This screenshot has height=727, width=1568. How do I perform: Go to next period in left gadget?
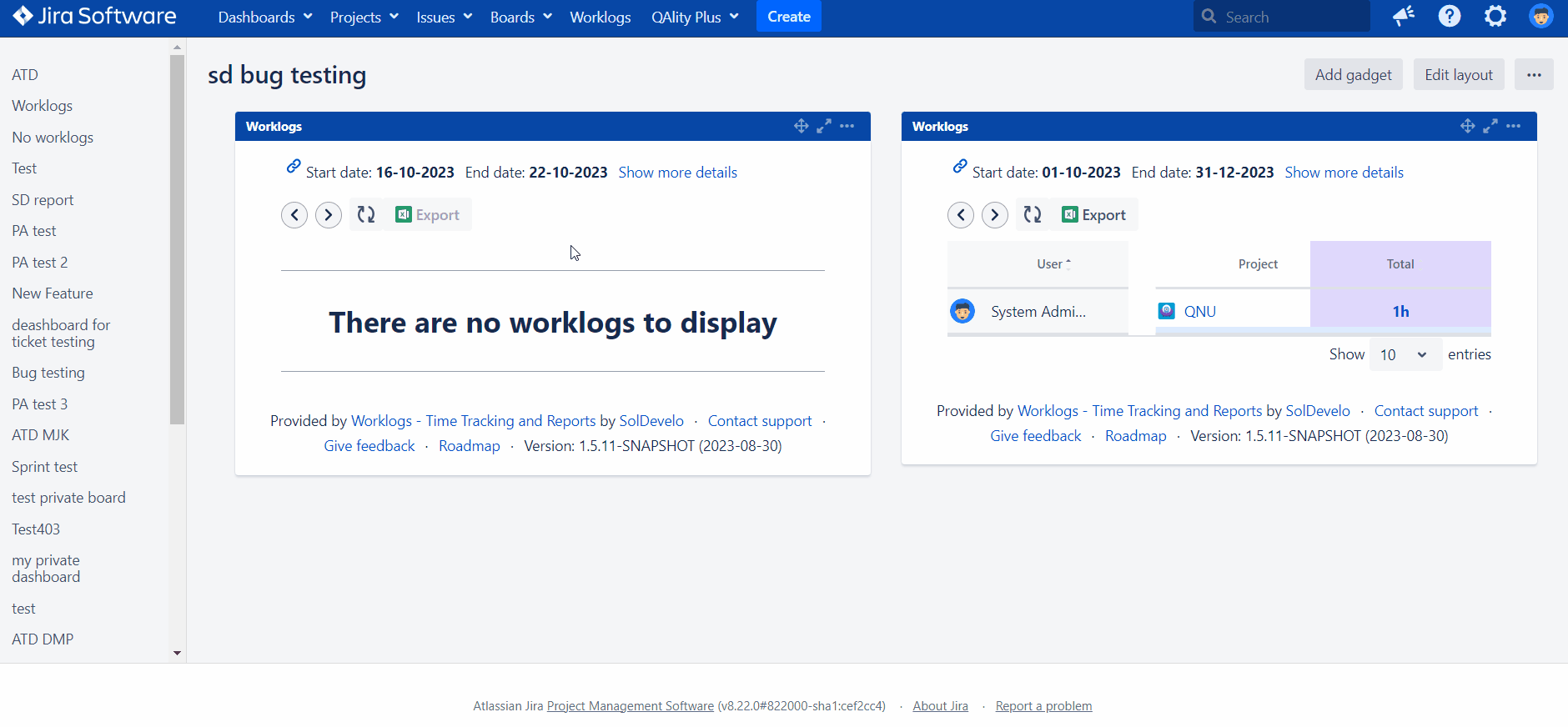[329, 215]
